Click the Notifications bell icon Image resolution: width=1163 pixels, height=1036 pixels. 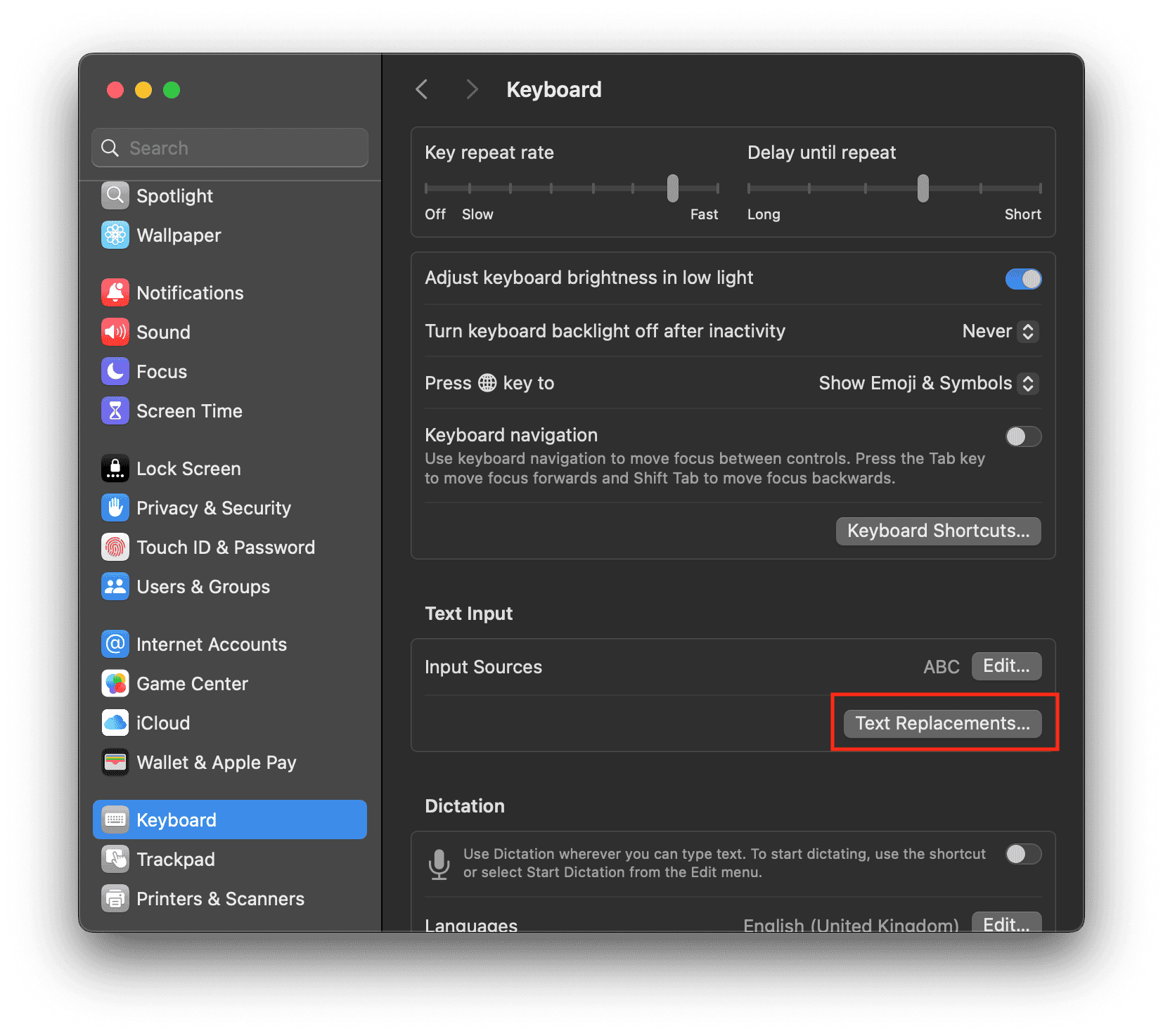pyautogui.click(x=115, y=293)
